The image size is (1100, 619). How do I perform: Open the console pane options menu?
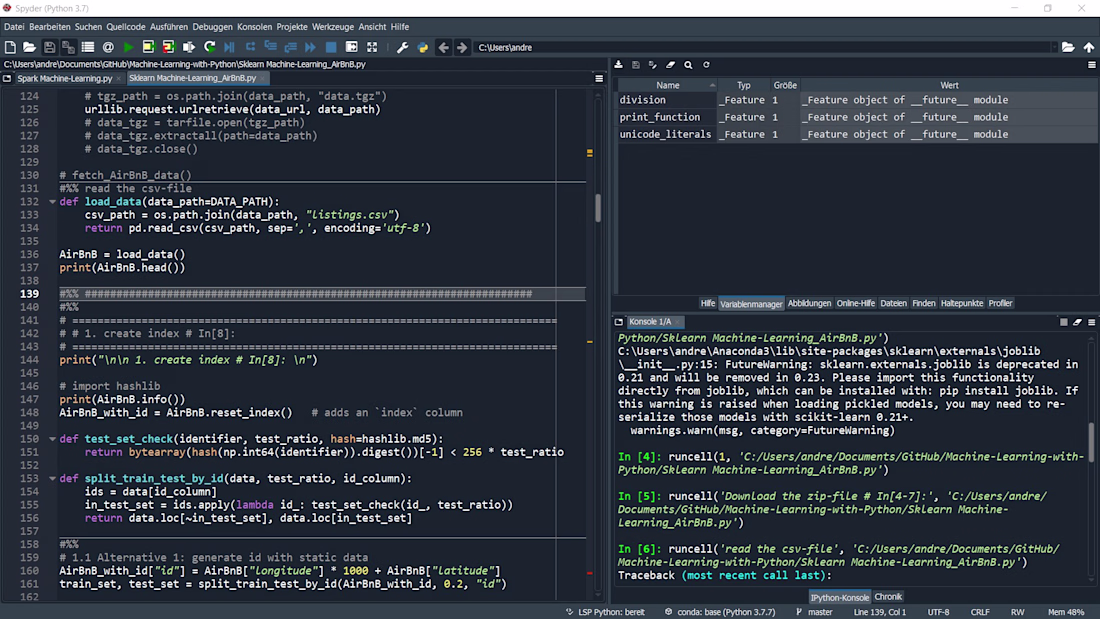(1092, 321)
